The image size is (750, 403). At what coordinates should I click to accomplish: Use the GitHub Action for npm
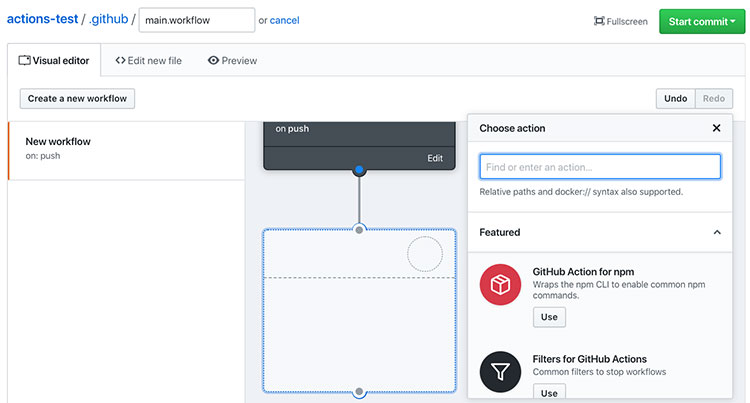(549, 317)
